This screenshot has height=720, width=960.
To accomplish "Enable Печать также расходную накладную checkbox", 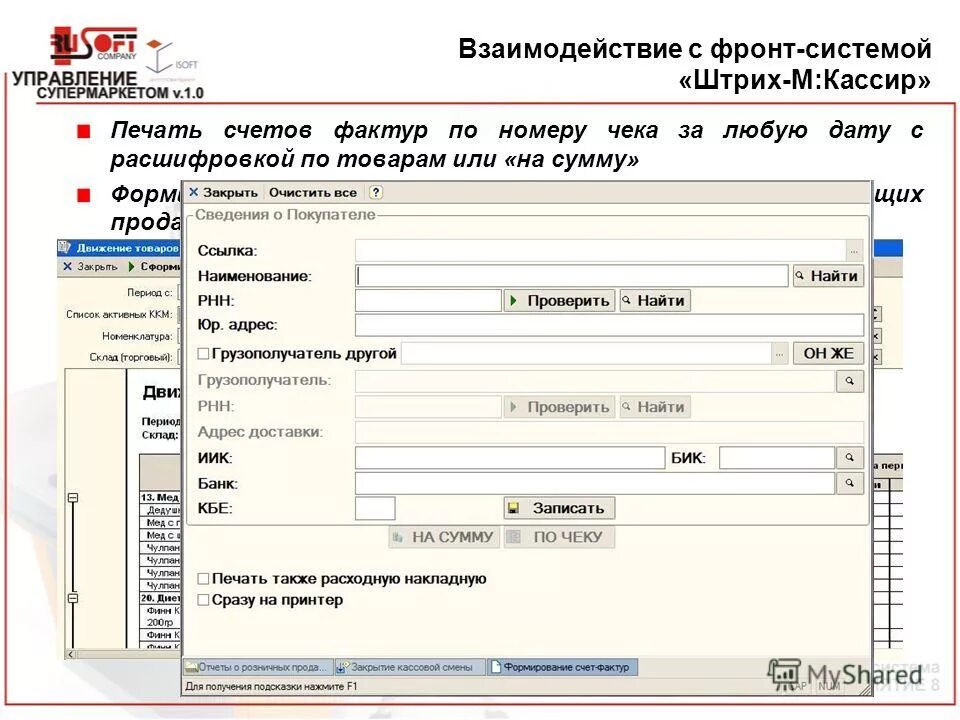I will click(x=204, y=577).
